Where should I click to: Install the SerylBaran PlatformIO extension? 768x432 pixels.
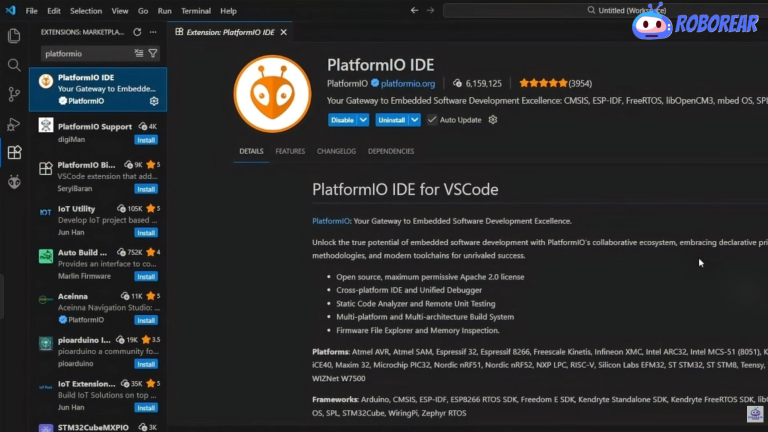[146, 189]
